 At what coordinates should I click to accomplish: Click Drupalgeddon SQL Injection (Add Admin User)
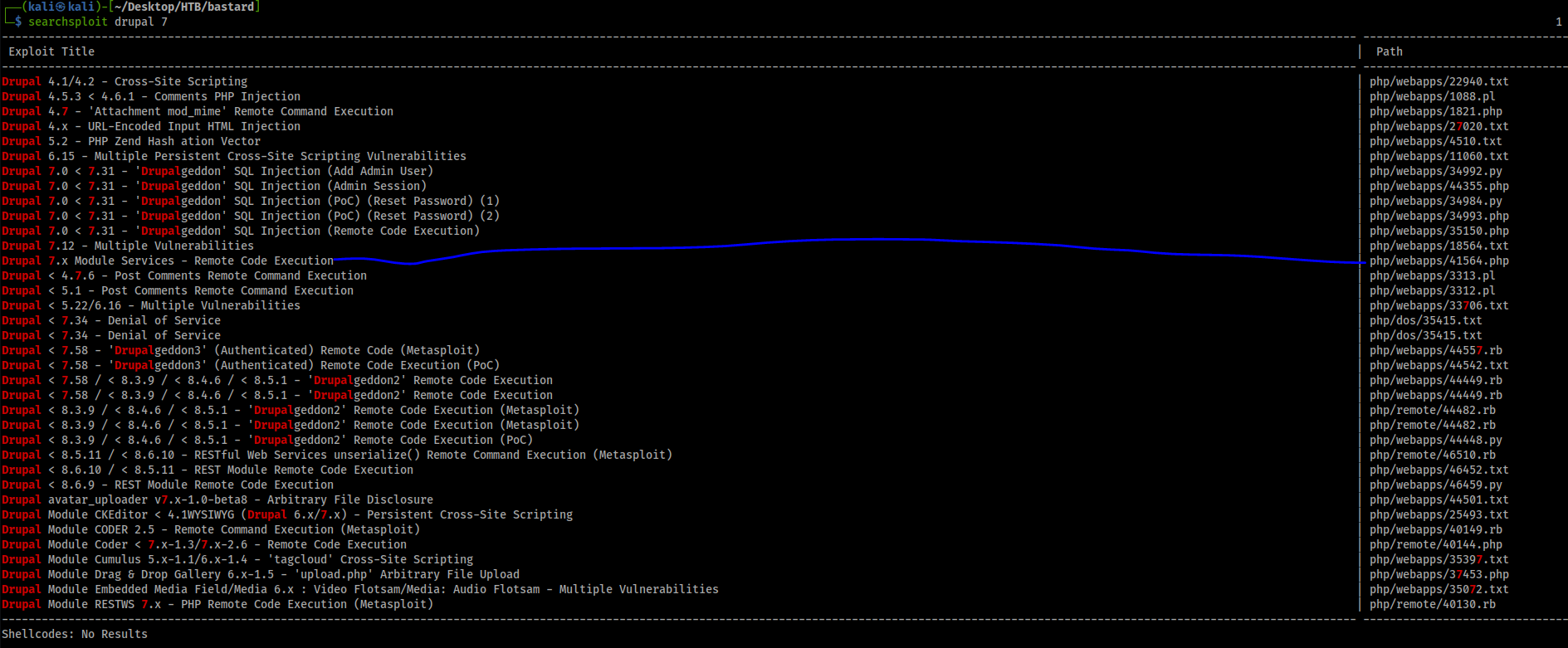[x=217, y=171]
